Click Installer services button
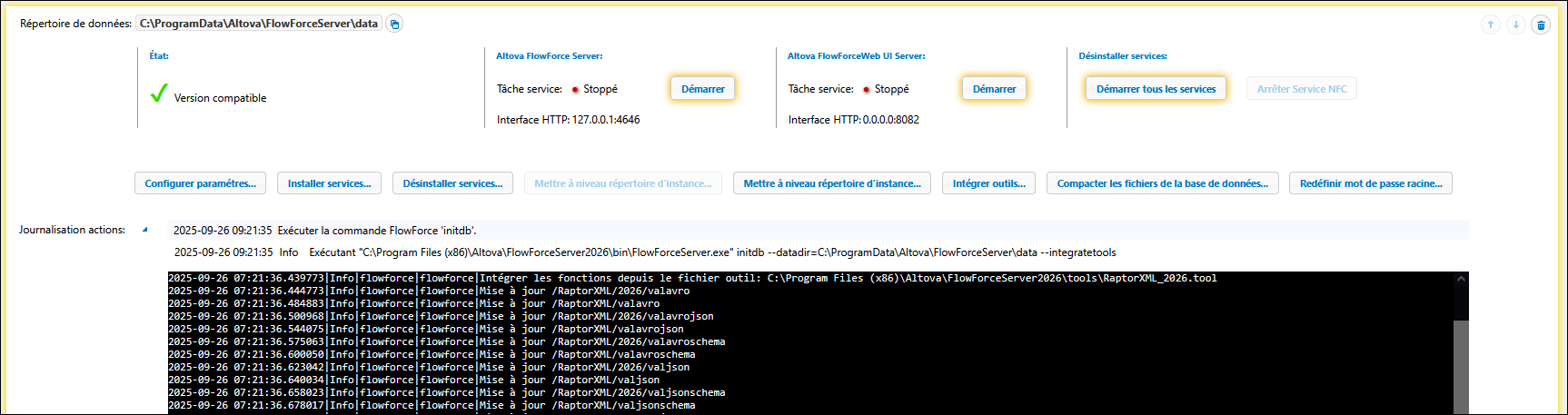This screenshot has width=1568, height=415. coord(329,183)
